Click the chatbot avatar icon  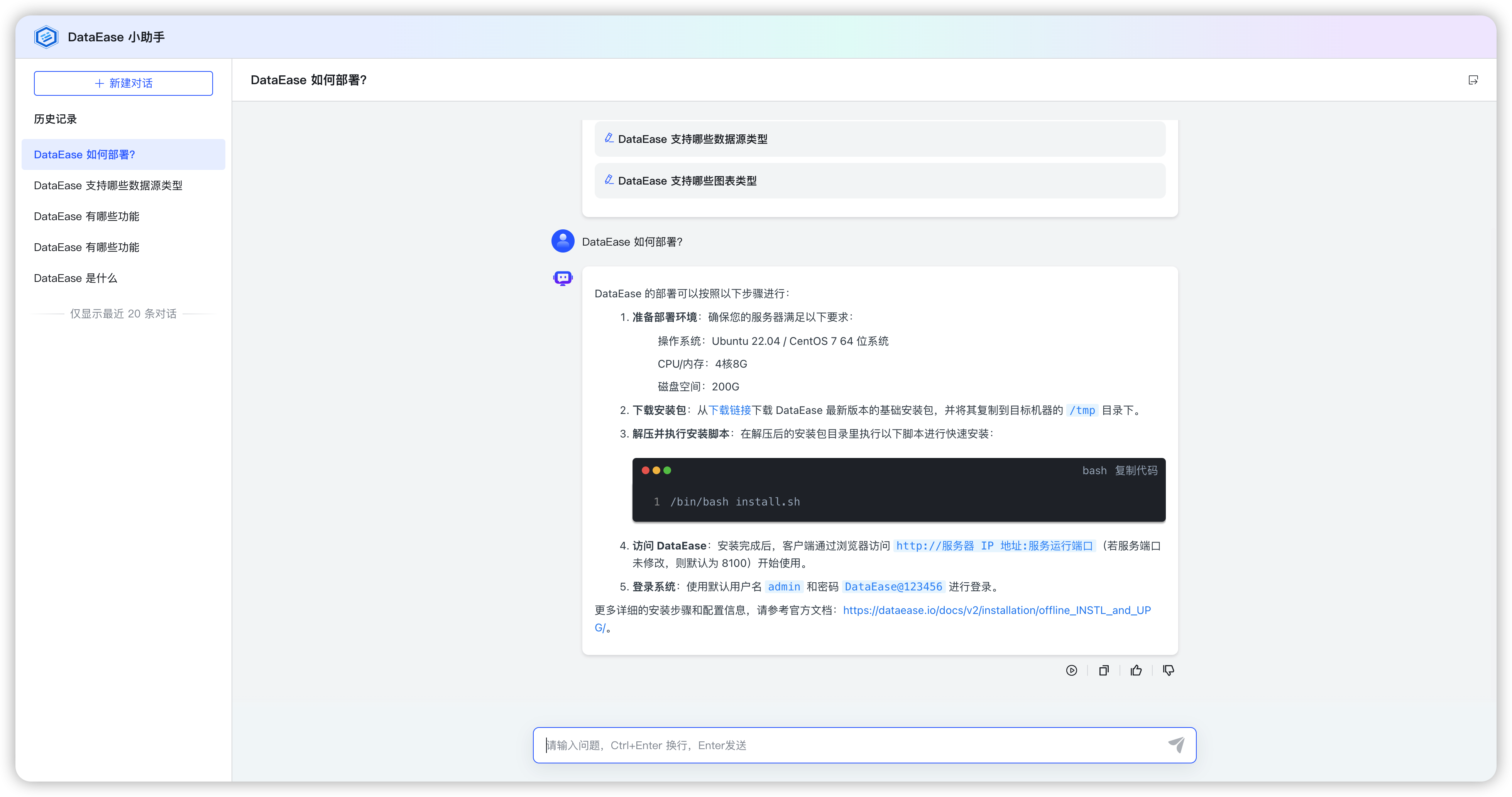(x=562, y=278)
